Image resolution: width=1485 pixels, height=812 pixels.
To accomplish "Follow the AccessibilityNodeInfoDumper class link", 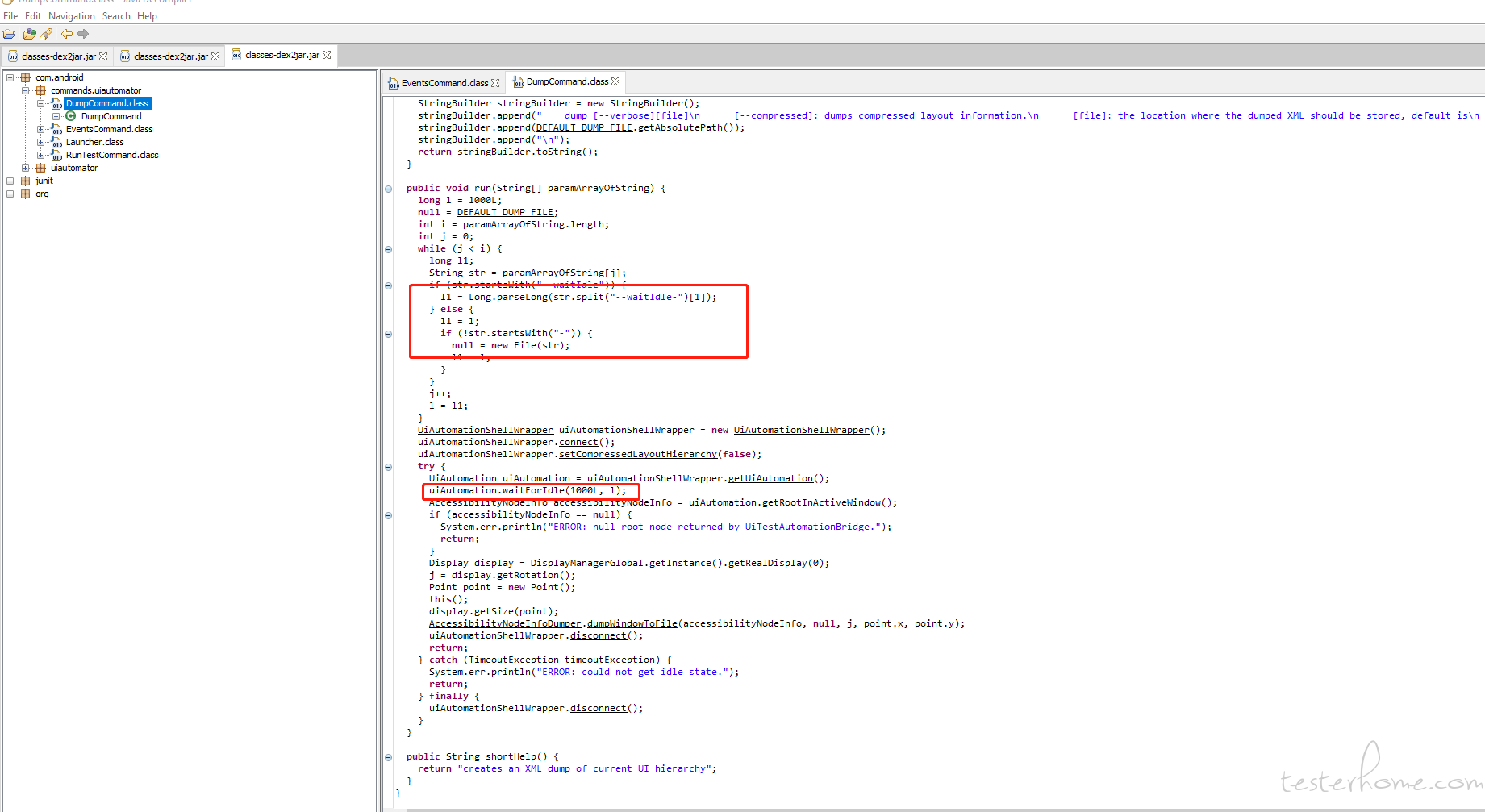I will click(x=505, y=623).
